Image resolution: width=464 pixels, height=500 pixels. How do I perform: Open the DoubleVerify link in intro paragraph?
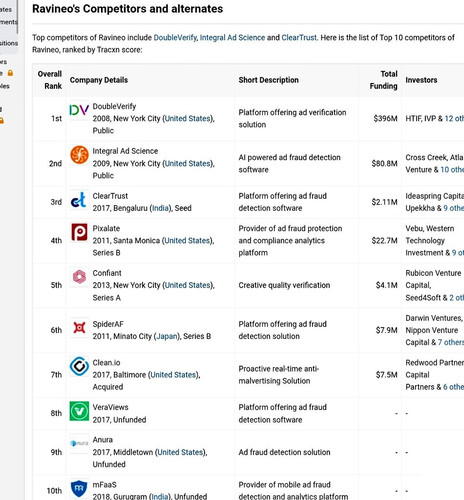click(x=175, y=38)
